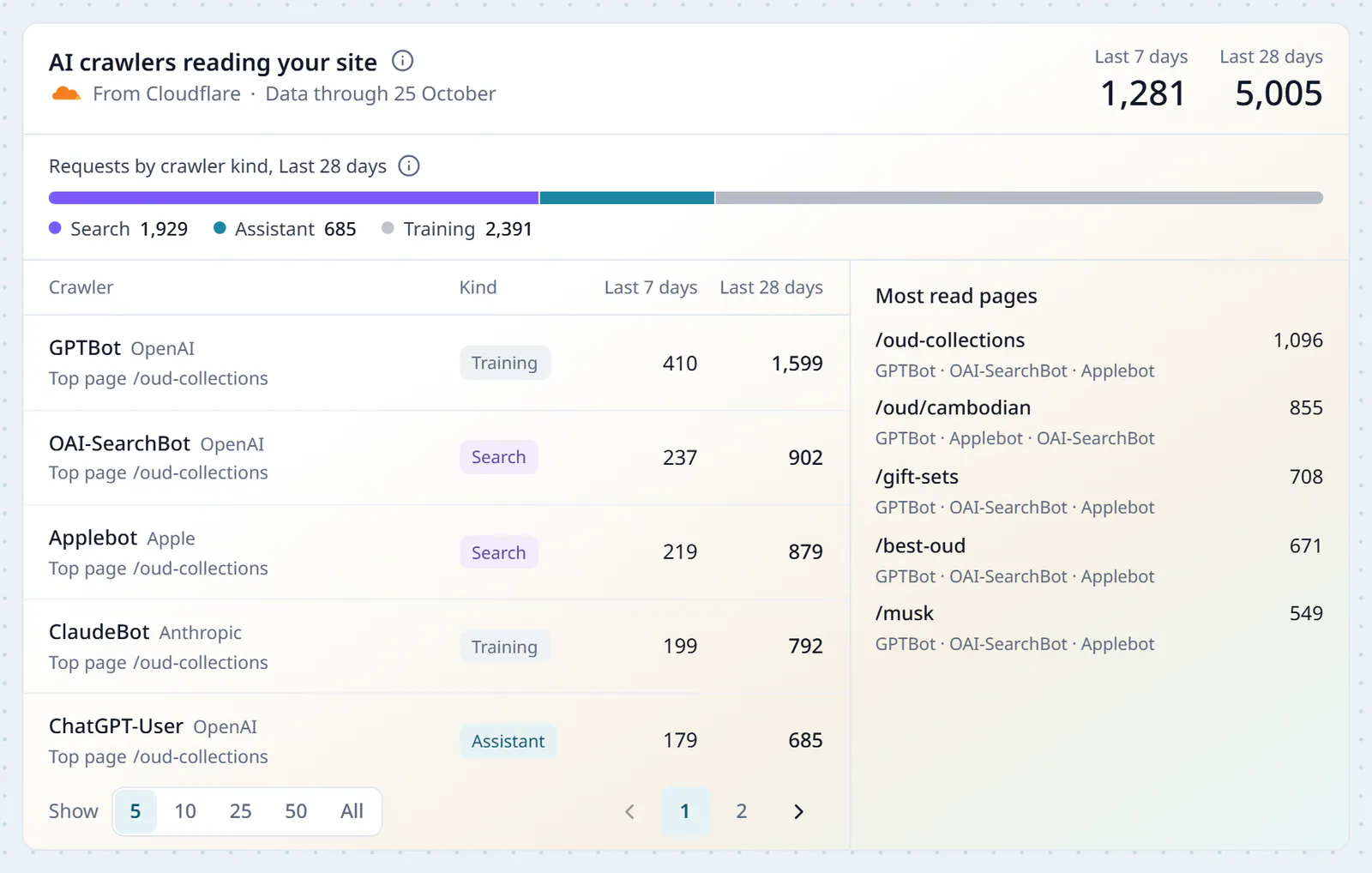Go to previous page arrow
1372x873 pixels.
629,811
